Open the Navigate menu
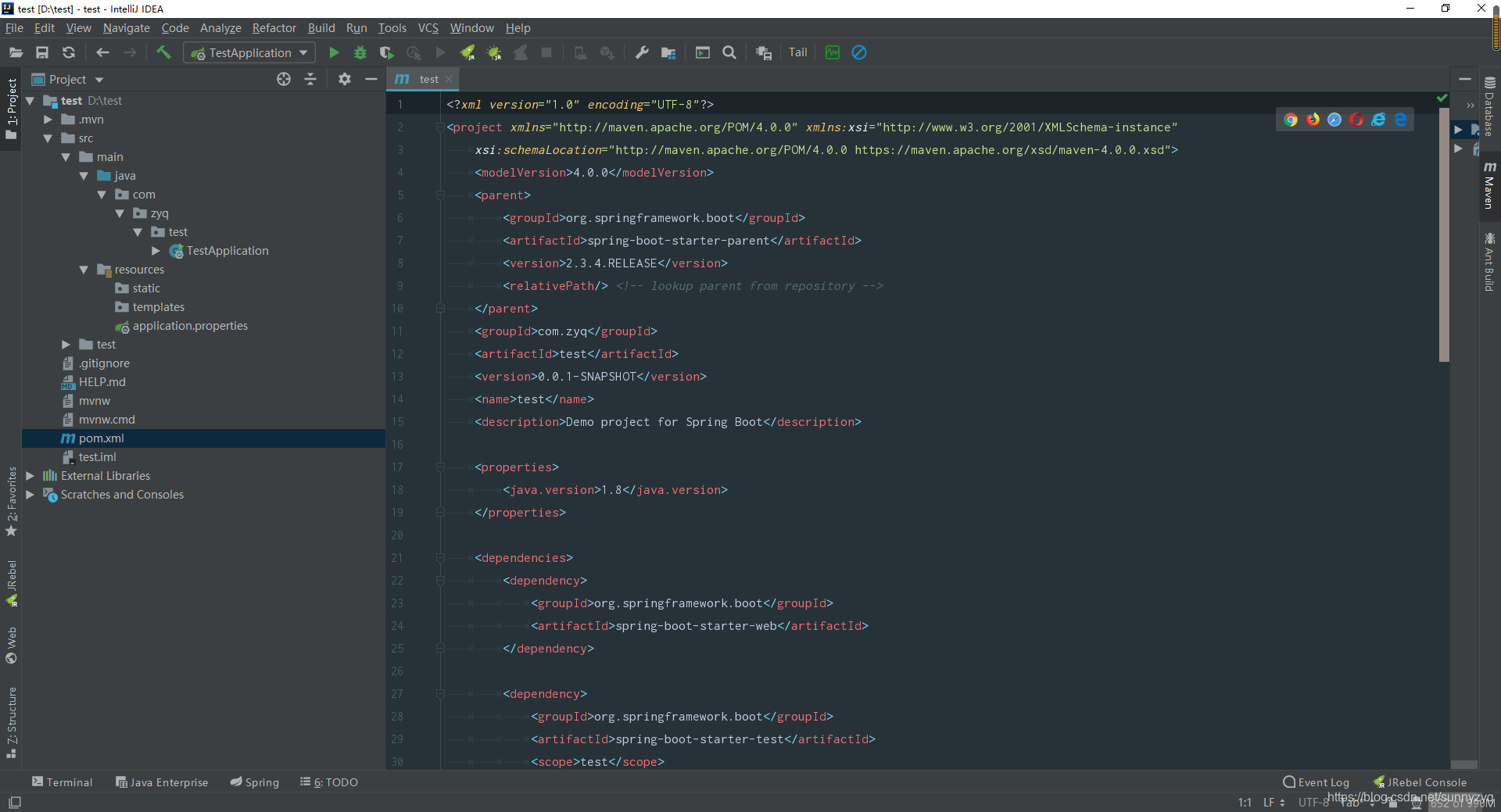1501x812 pixels. pyautogui.click(x=126, y=27)
